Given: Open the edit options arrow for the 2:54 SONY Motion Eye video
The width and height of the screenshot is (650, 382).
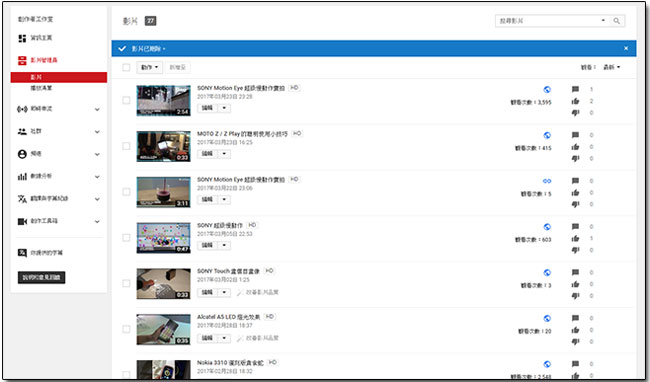Looking at the screenshot, I should point(224,108).
